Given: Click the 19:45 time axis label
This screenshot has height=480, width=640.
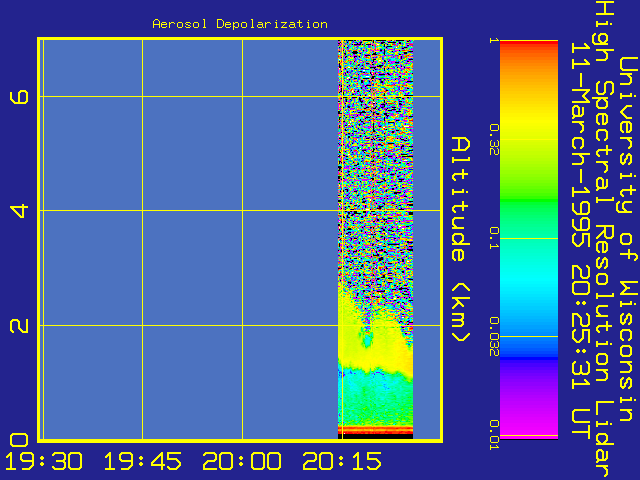Looking at the screenshot, I should click(x=142, y=462).
